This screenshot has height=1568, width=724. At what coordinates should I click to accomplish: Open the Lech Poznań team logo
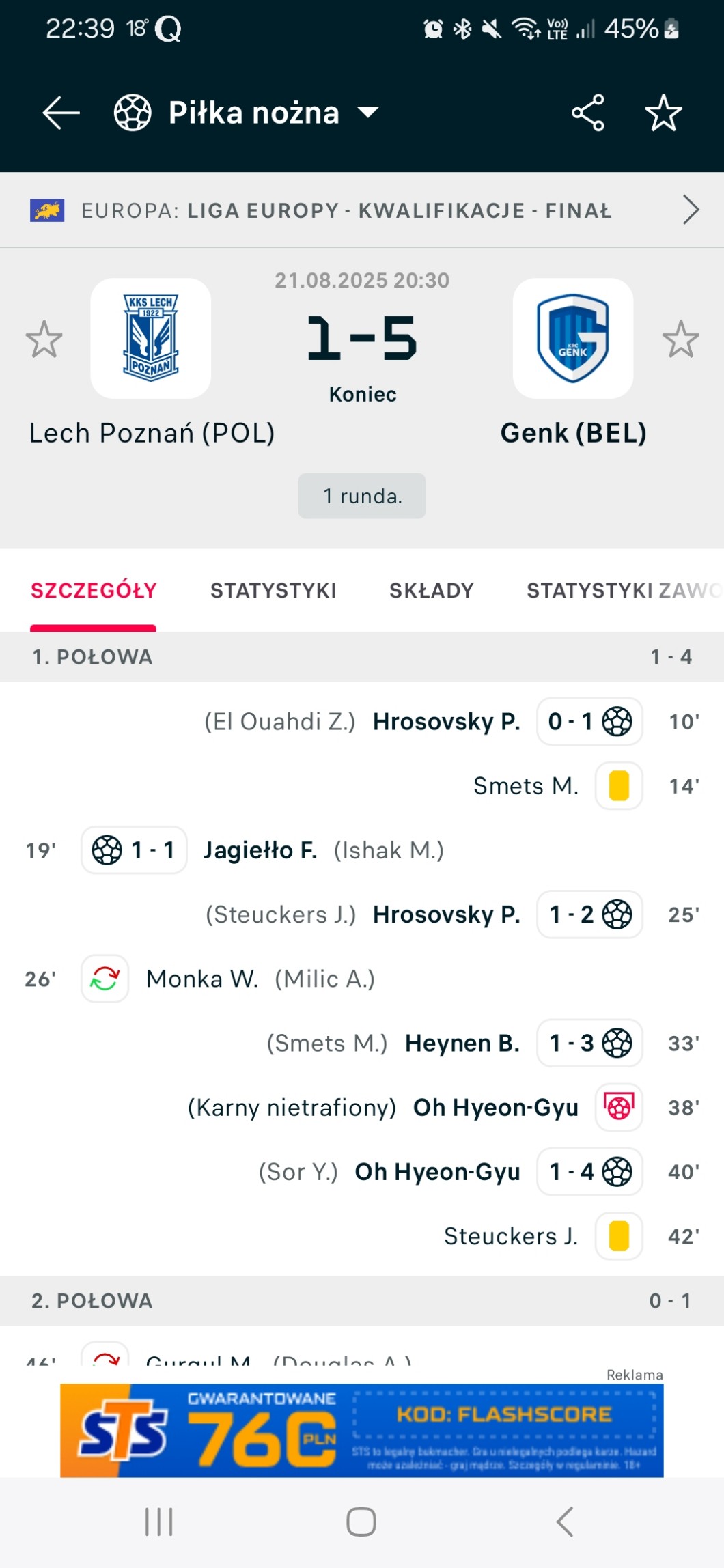(151, 339)
